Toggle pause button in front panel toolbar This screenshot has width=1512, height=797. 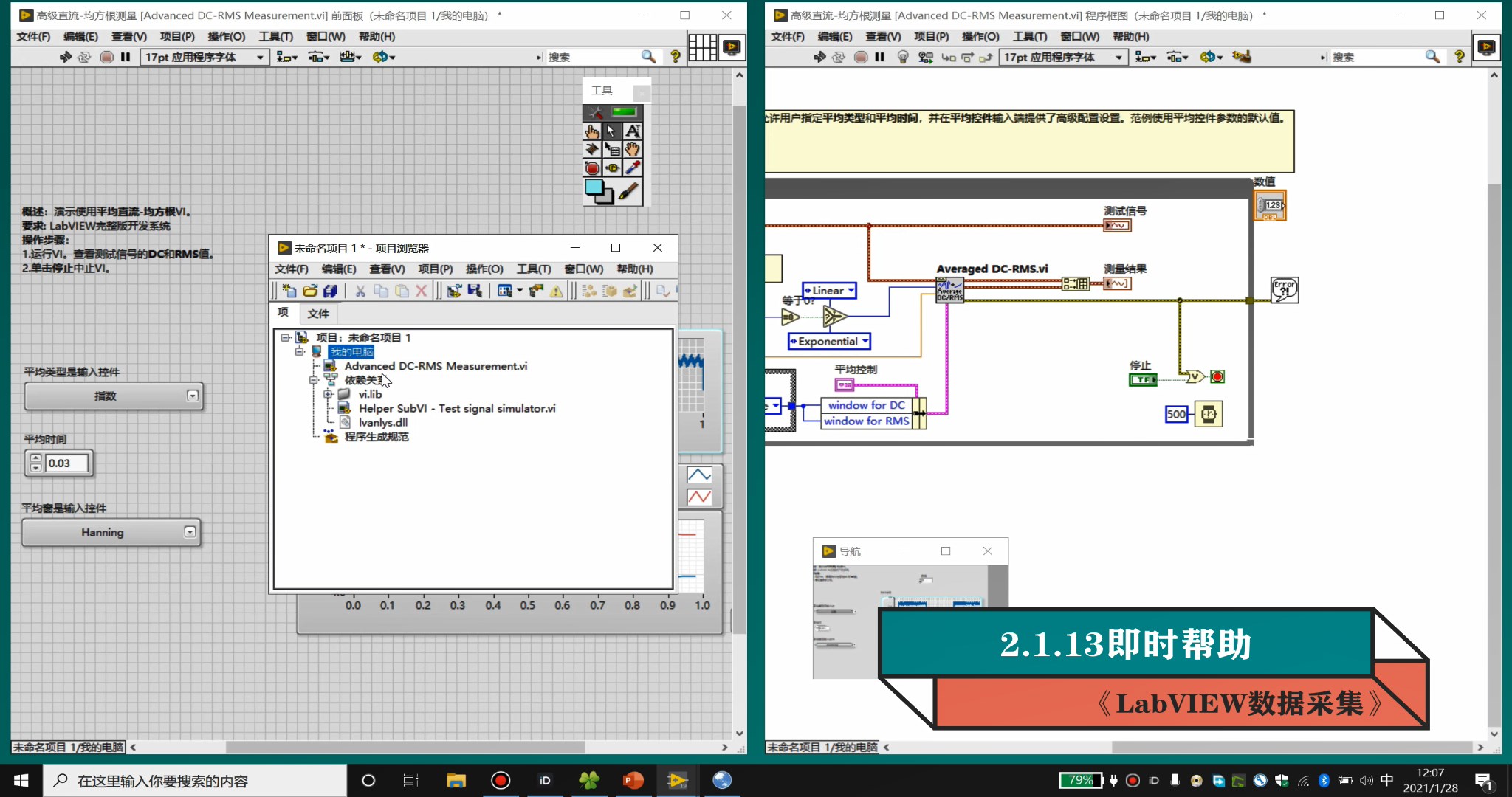pos(126,57)
